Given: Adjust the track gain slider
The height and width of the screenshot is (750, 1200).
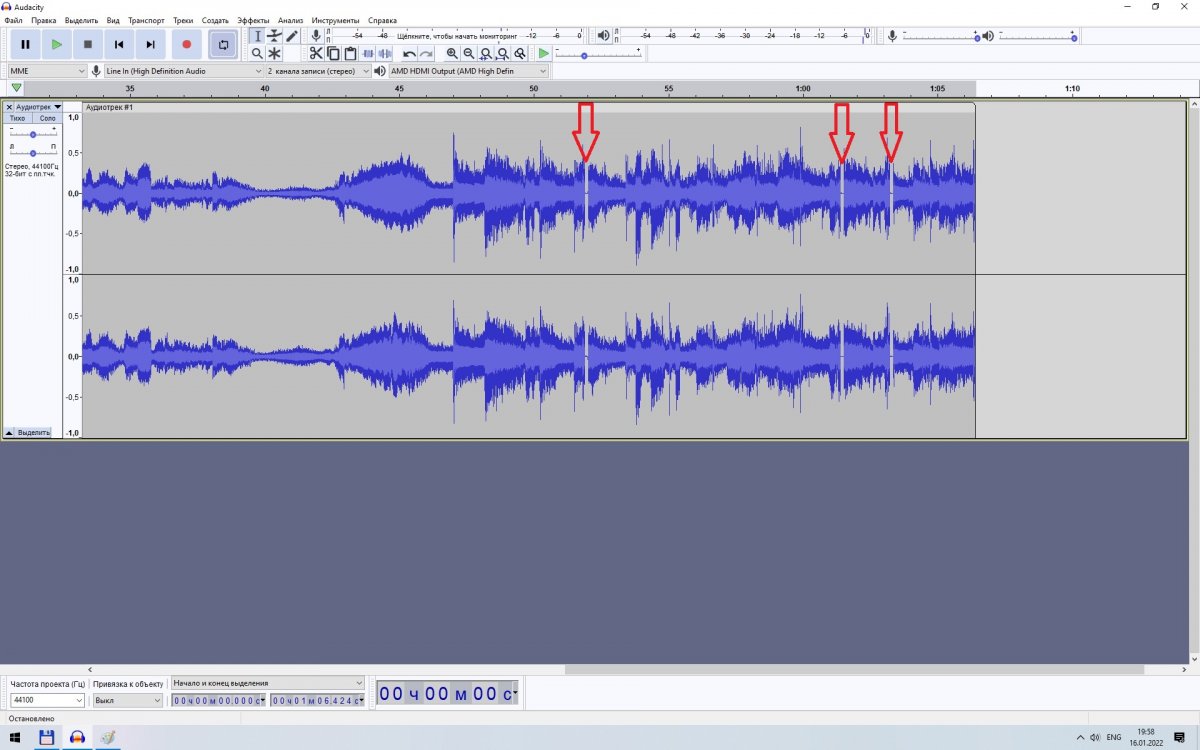Looking at the screenshot, I should click(33, 134).
